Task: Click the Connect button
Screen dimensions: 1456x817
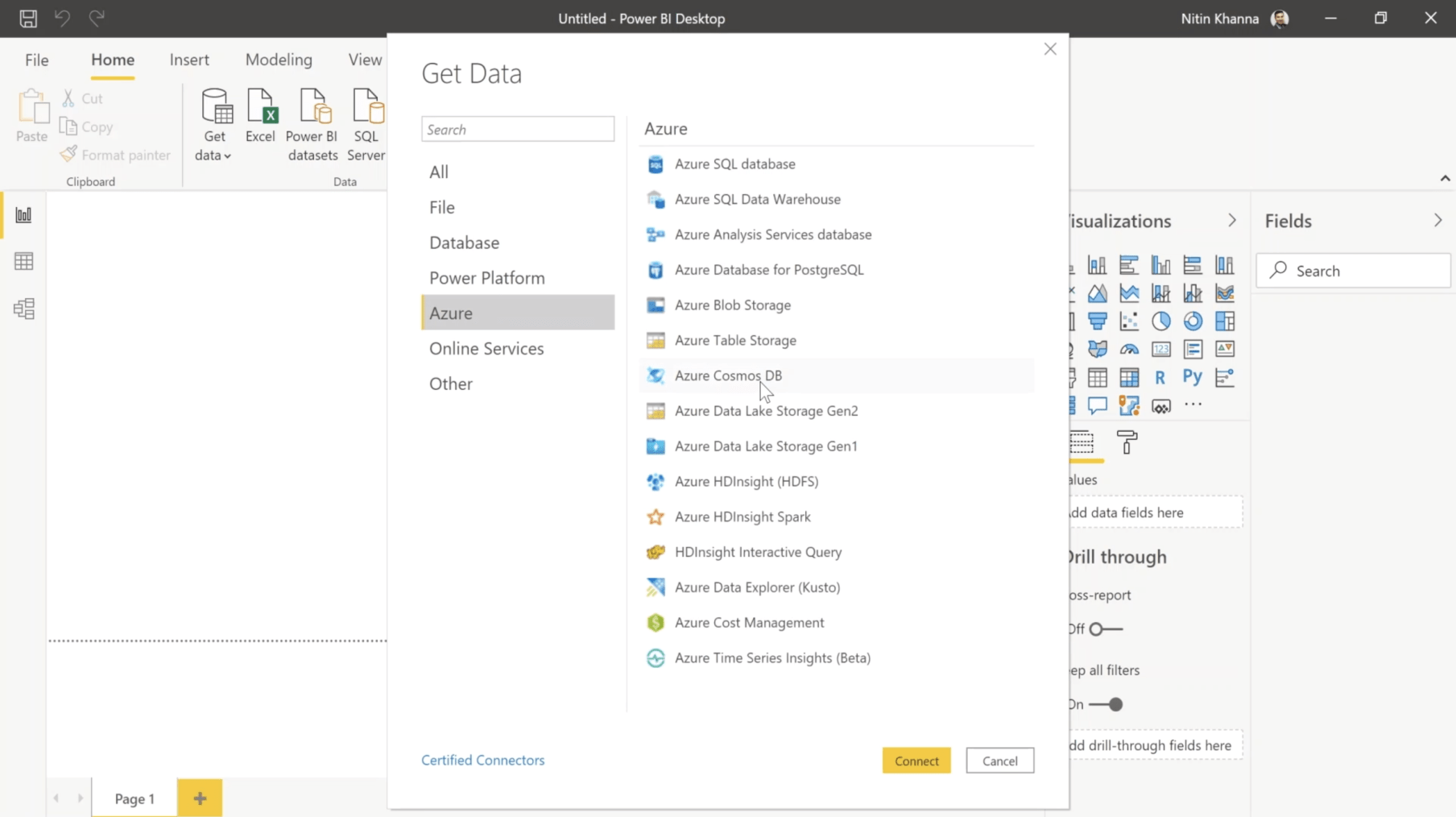Action: point(916,761)
